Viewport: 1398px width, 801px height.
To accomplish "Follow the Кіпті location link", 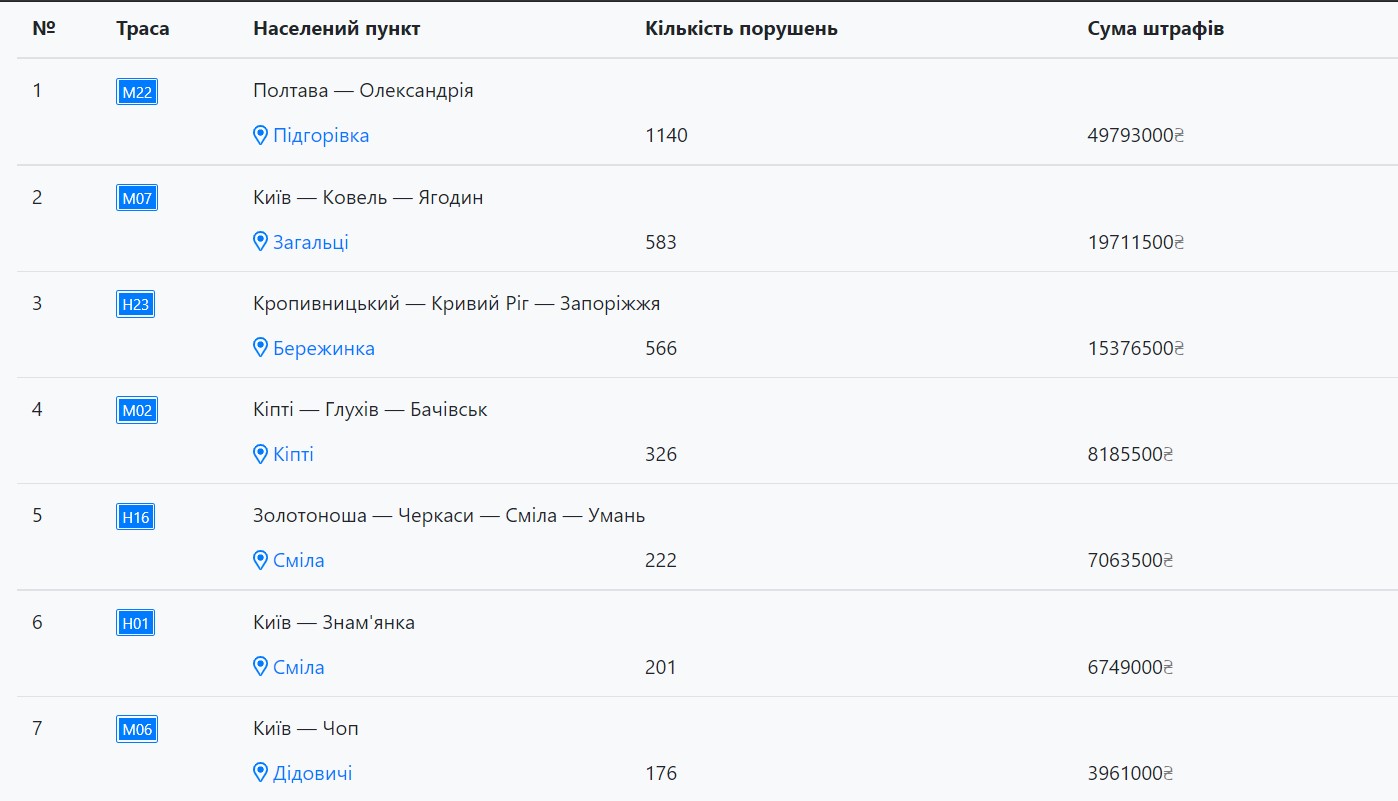I will [x=293, y=455].
